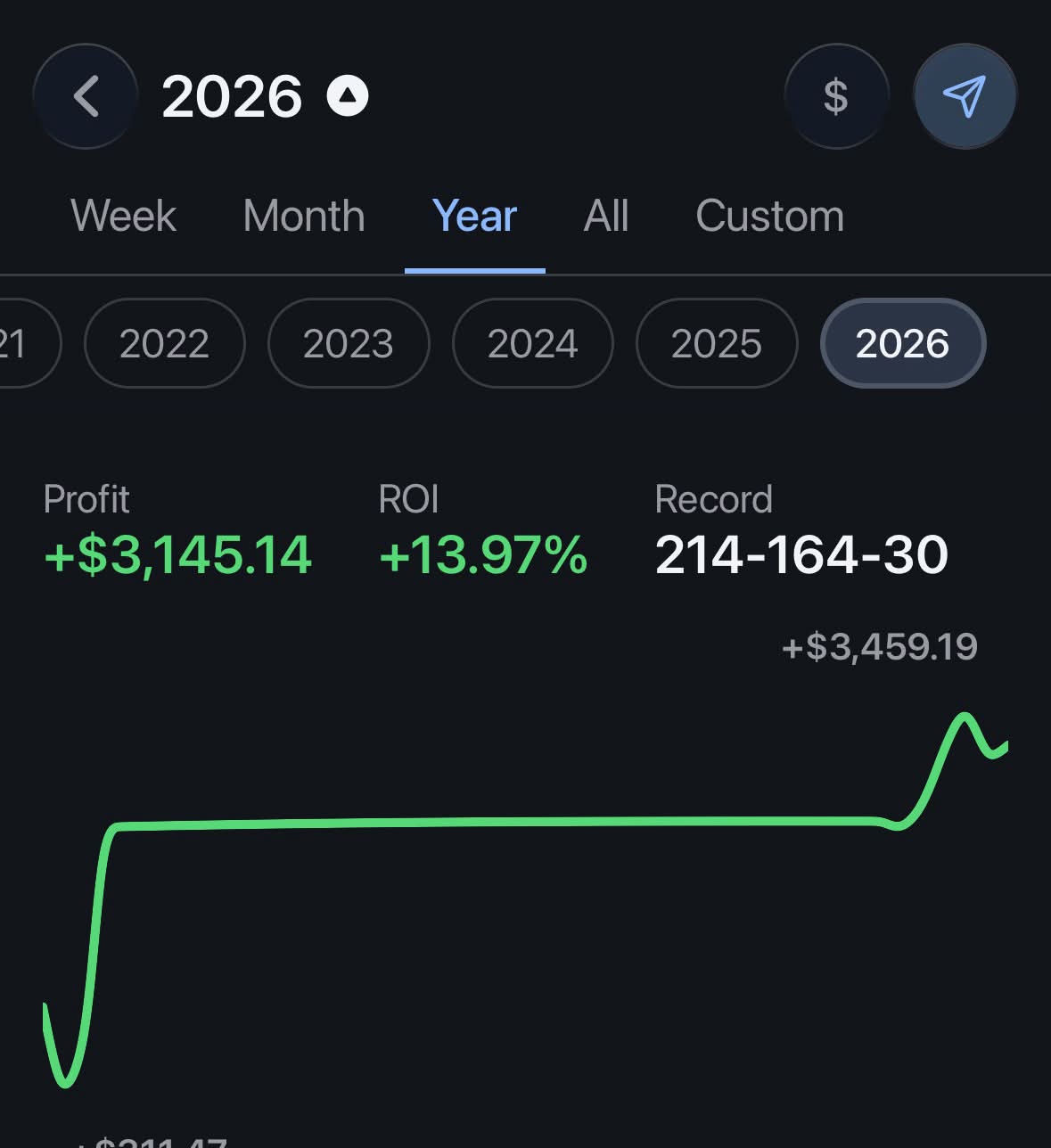Viewport: 1051px width, 1148px height.
Task: Choose the Custom range tab
Action: pos(769,216)
